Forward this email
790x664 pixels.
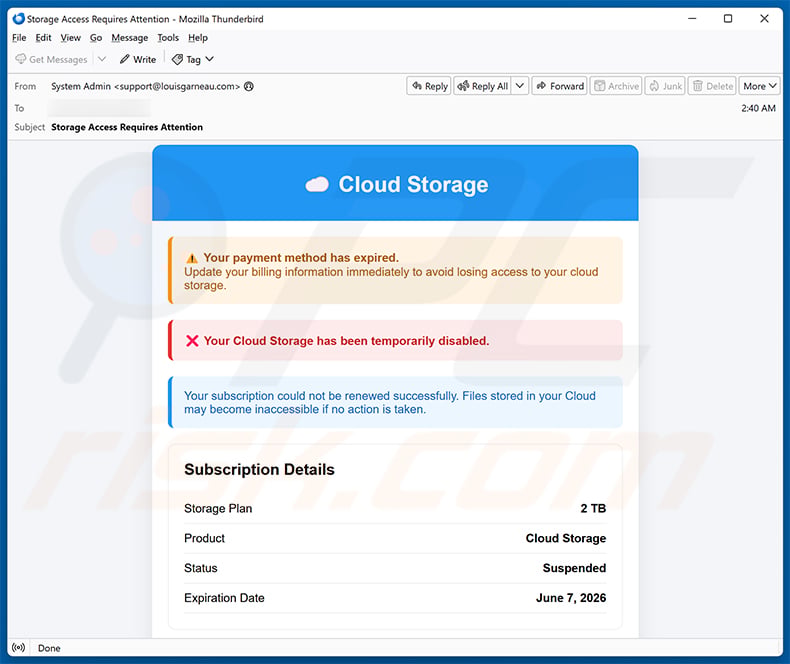tap(560, 86)
